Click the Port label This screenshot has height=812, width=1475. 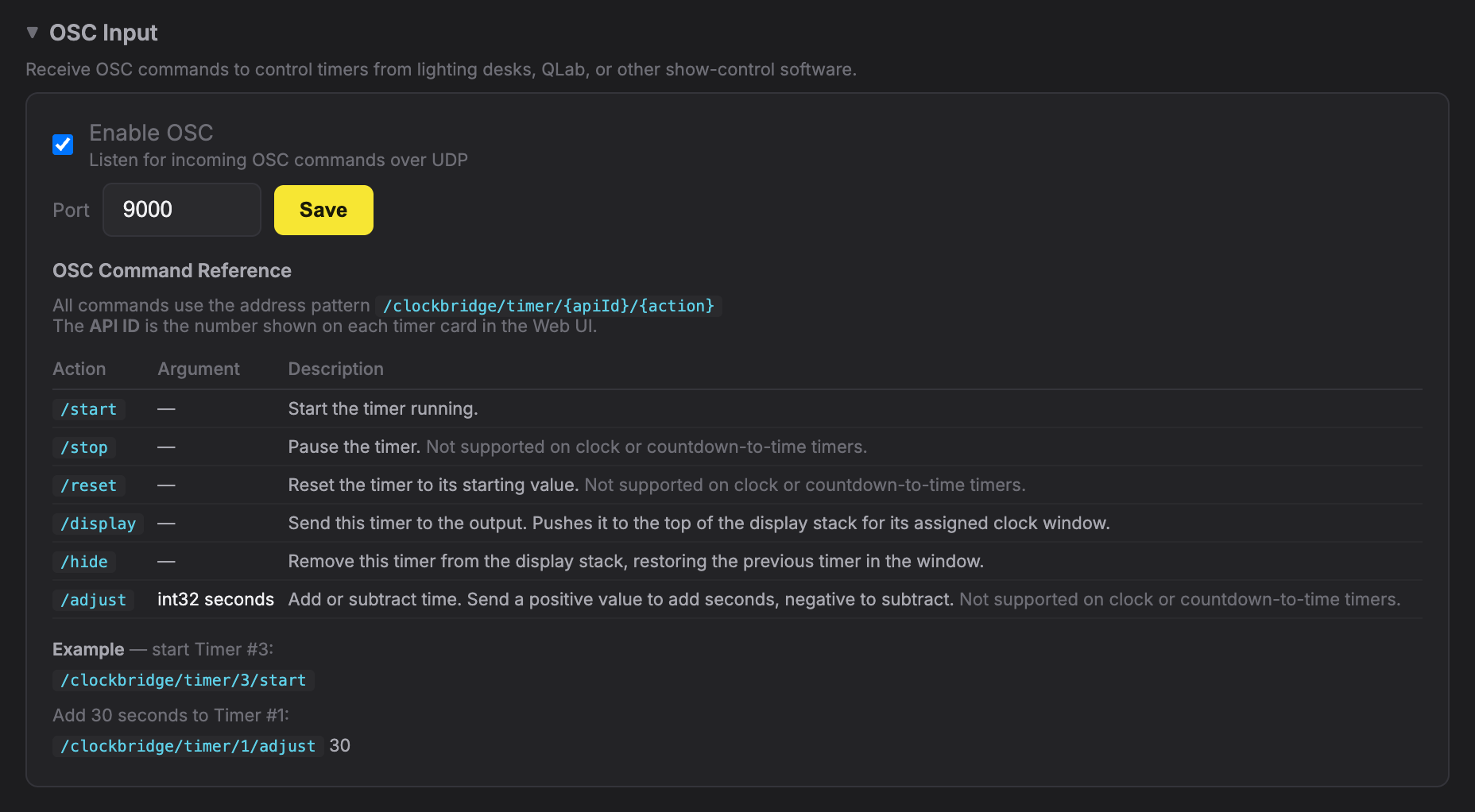[x=71, y=210]
